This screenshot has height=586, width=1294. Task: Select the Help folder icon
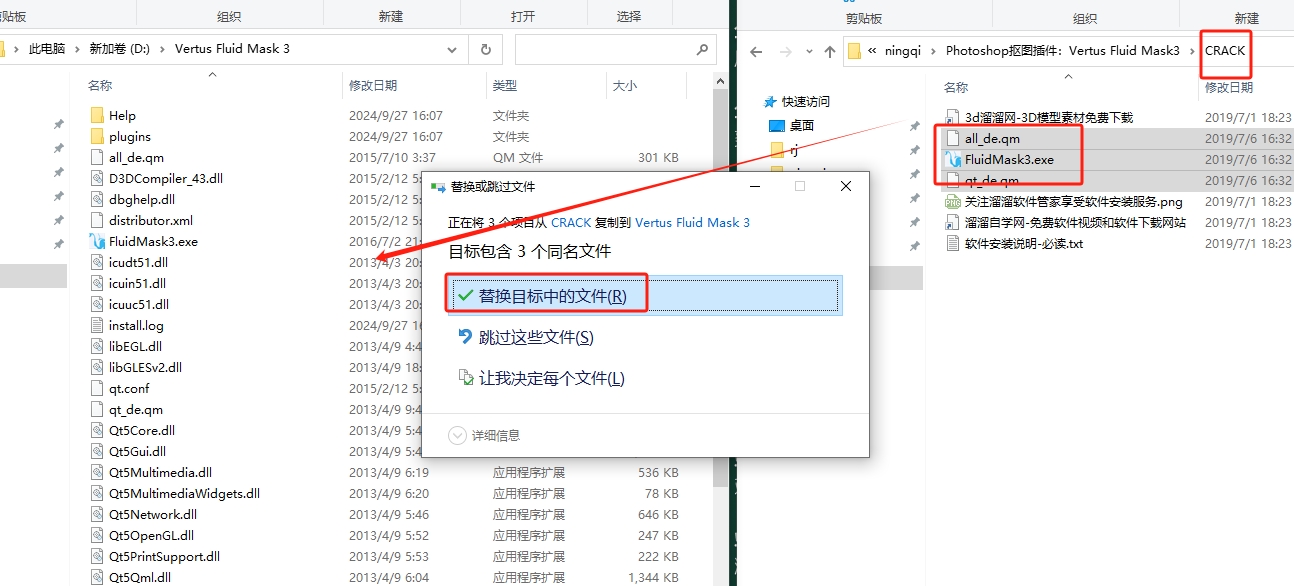97,115
